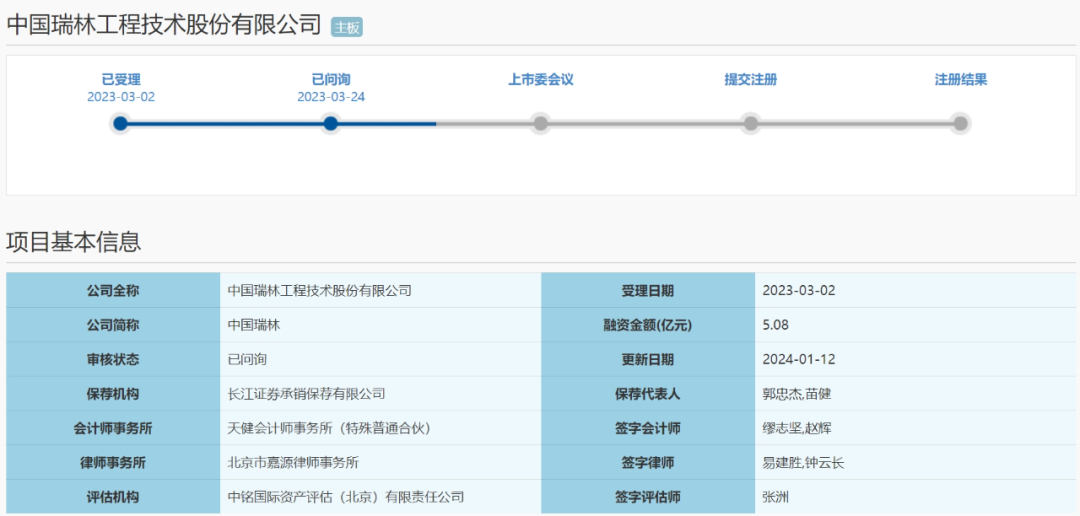Click the 已受理 stage label
Viewport: 1080px width, 516px height.
[121, 80]
